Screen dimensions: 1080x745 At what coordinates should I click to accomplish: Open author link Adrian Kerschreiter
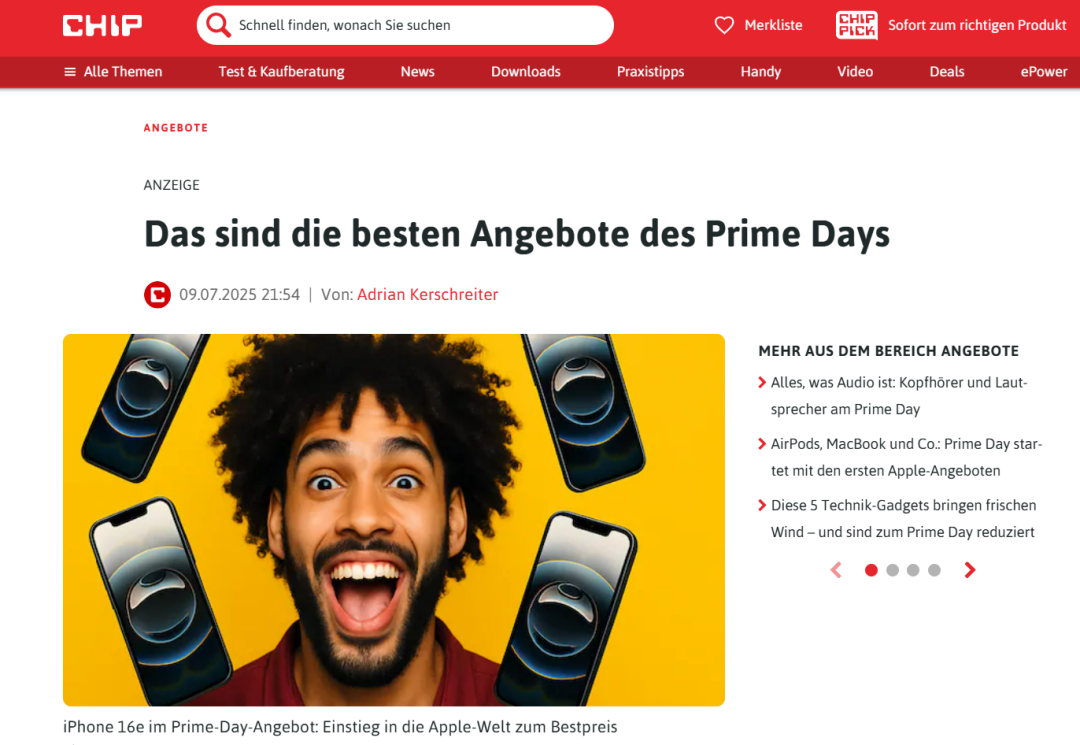point(427,295)
